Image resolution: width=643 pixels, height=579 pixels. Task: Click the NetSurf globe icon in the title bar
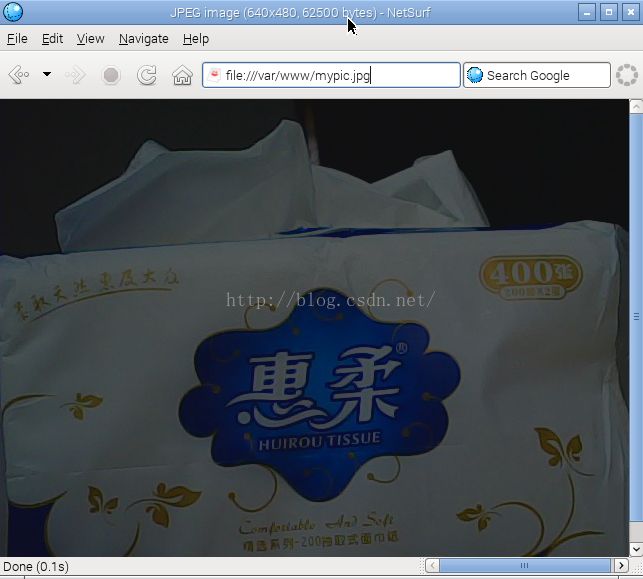tap(13, 12)
